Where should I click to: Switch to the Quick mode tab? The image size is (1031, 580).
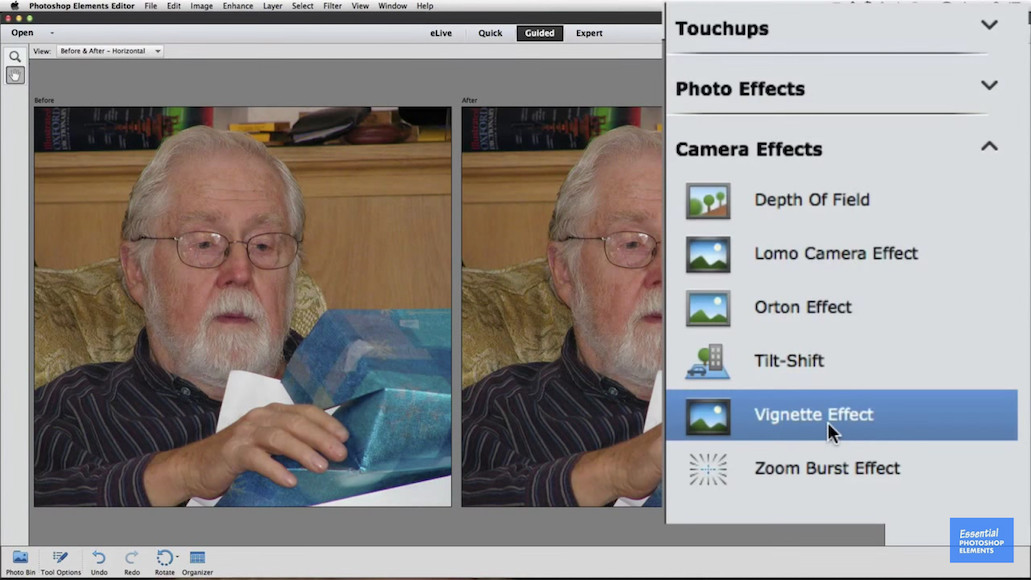pos(490,33)
